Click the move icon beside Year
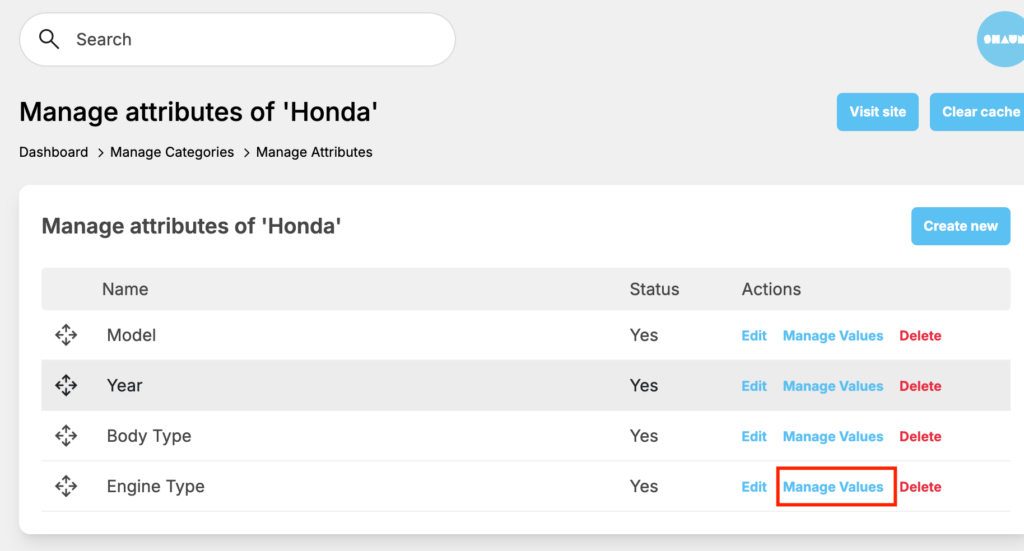The height and width of the screenshot is (551, 1024). point(66,385)
